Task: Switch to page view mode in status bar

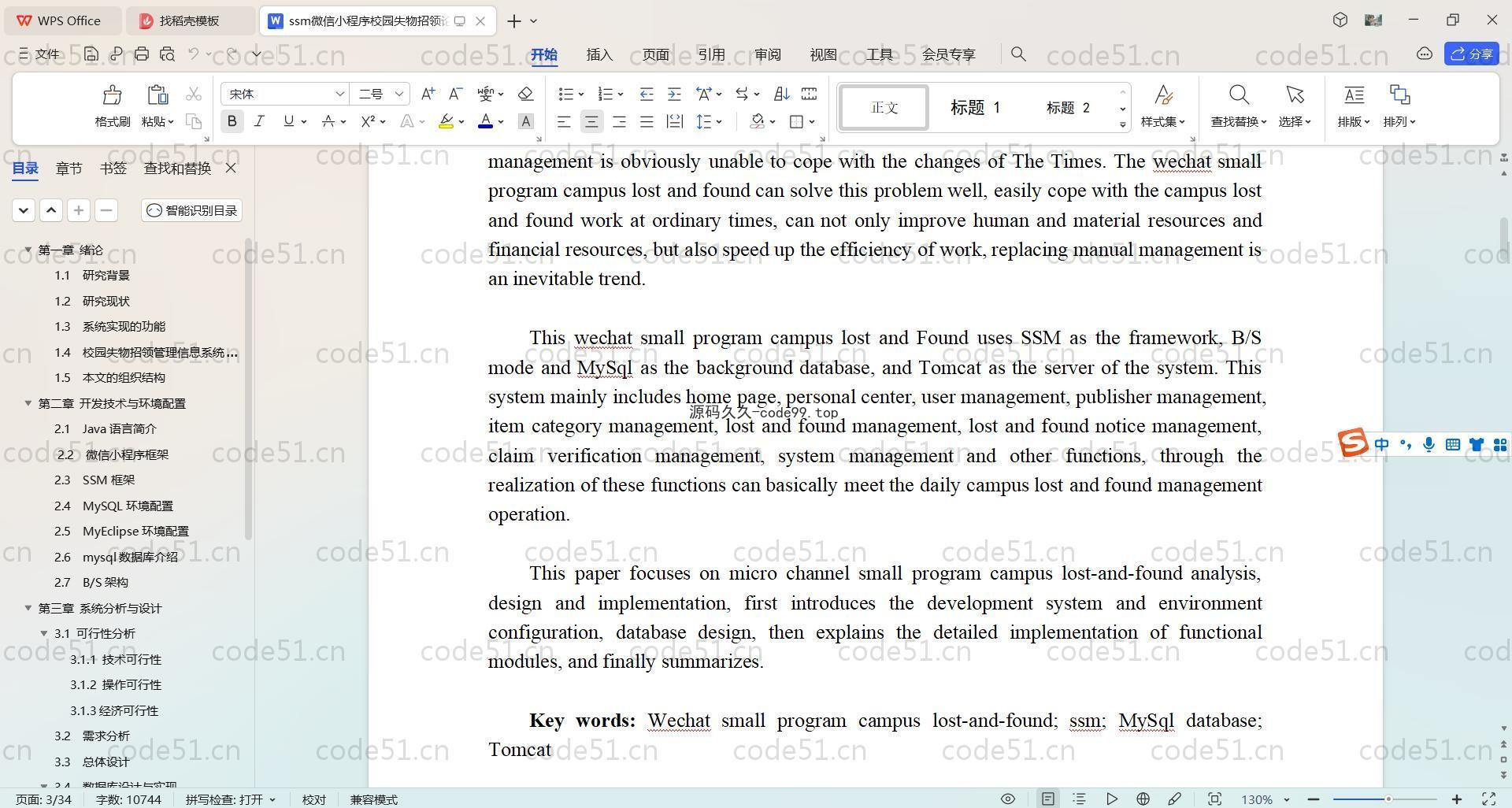Action: pyautogui.click(x=1047, y=799)
